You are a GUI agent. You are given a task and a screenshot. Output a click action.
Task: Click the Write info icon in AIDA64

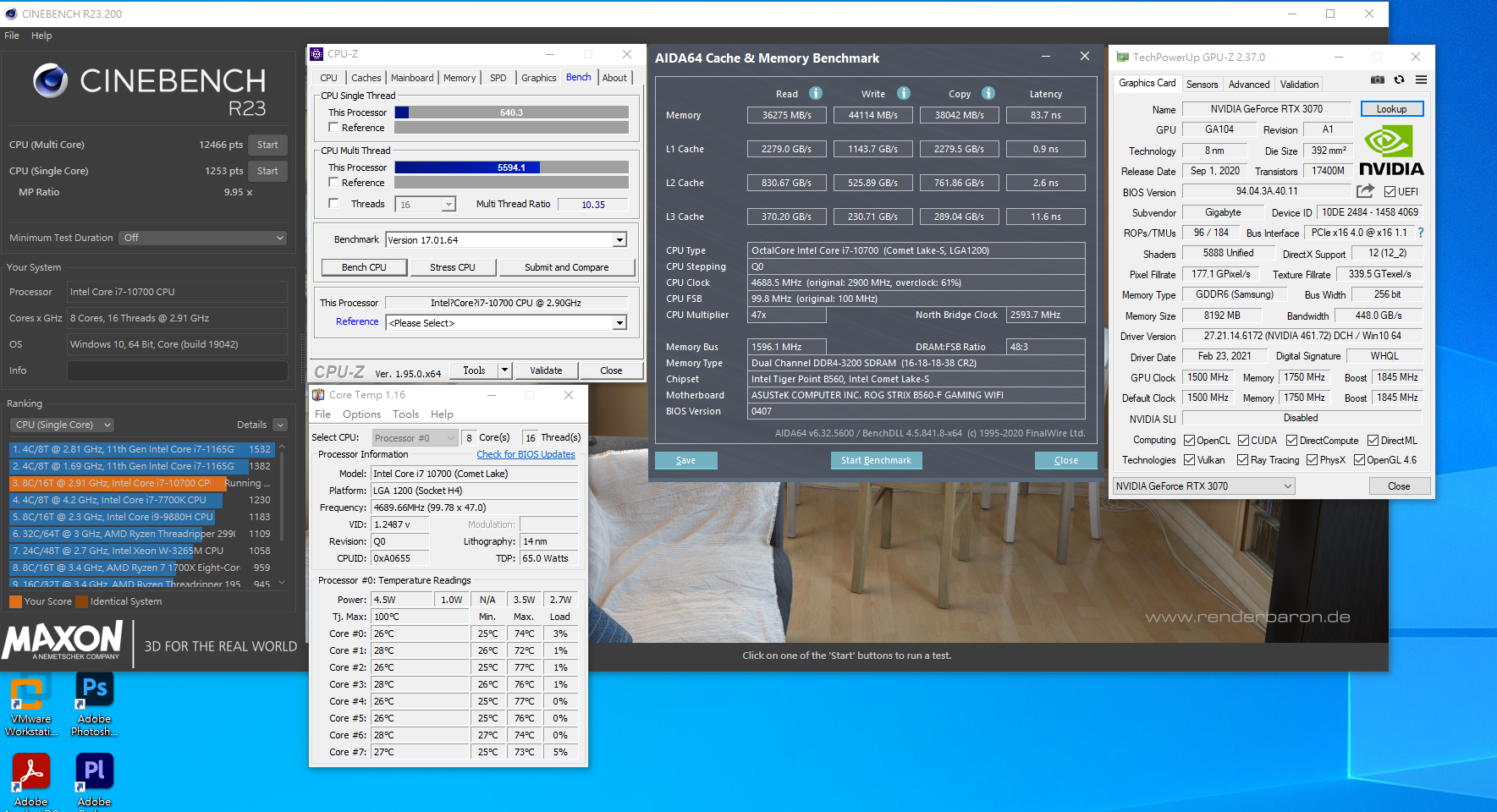(904, 93)
